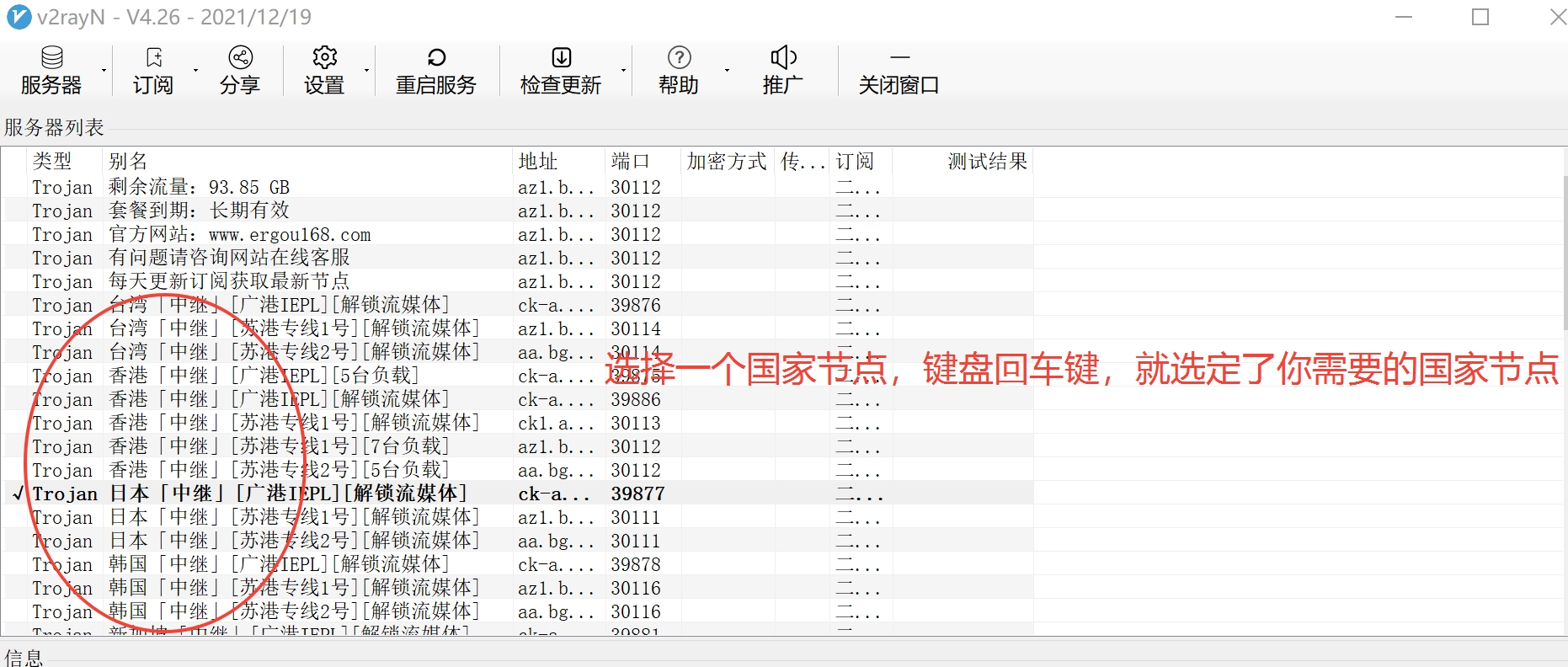Open the 设置 (Settings) gear menu
The image size is (1568, 667).
click(x=324, y=71)
